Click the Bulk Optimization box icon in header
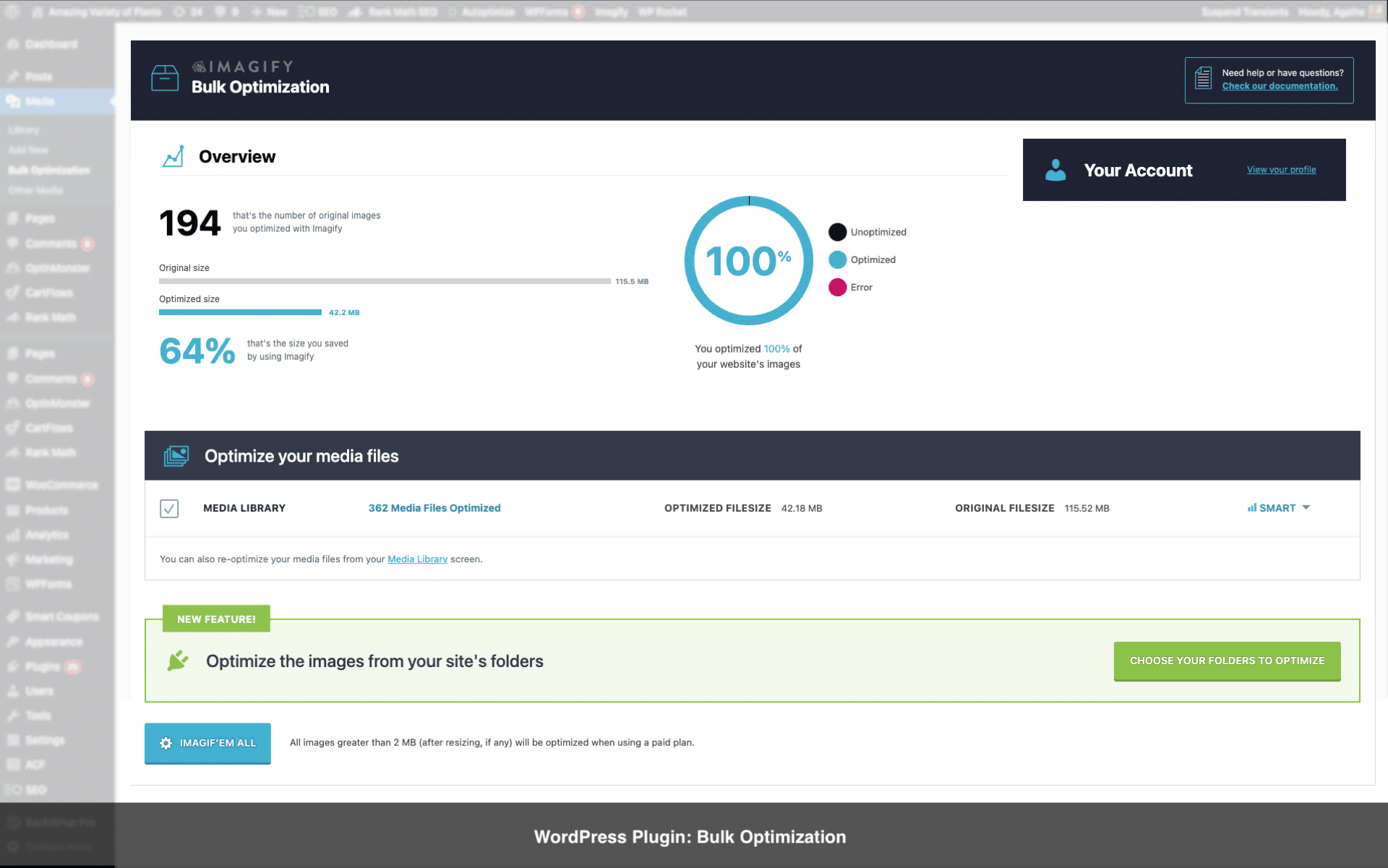1388x868 pixels. (165, 78)
